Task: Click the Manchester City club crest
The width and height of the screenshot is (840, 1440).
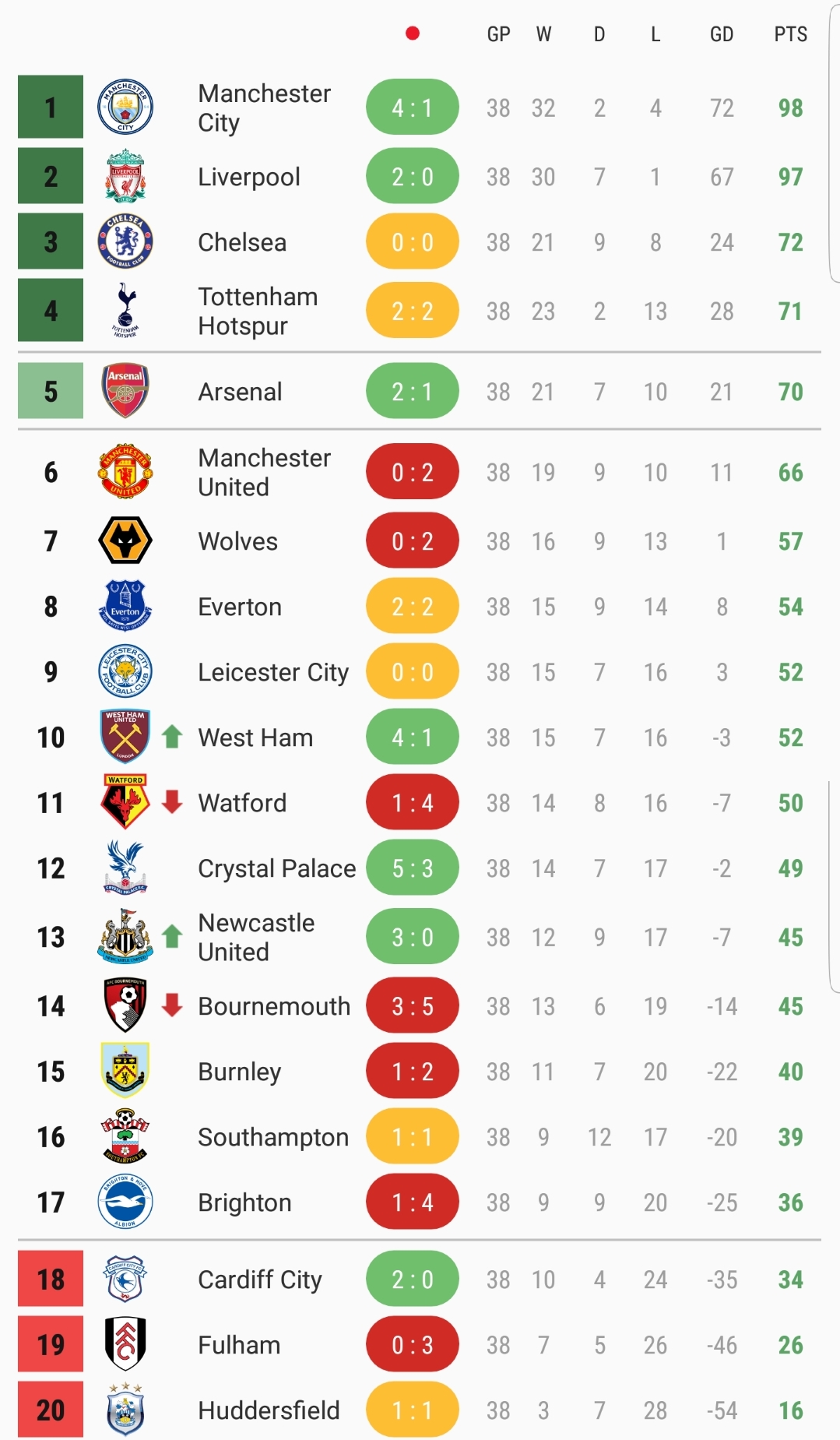Action: point(125,107)
